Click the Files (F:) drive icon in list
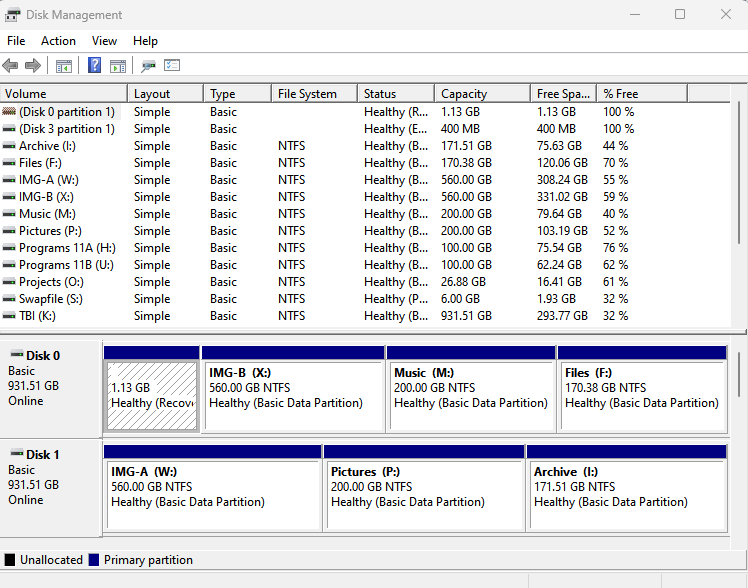This screenshot has height=588, width=748. coord(9,163)
